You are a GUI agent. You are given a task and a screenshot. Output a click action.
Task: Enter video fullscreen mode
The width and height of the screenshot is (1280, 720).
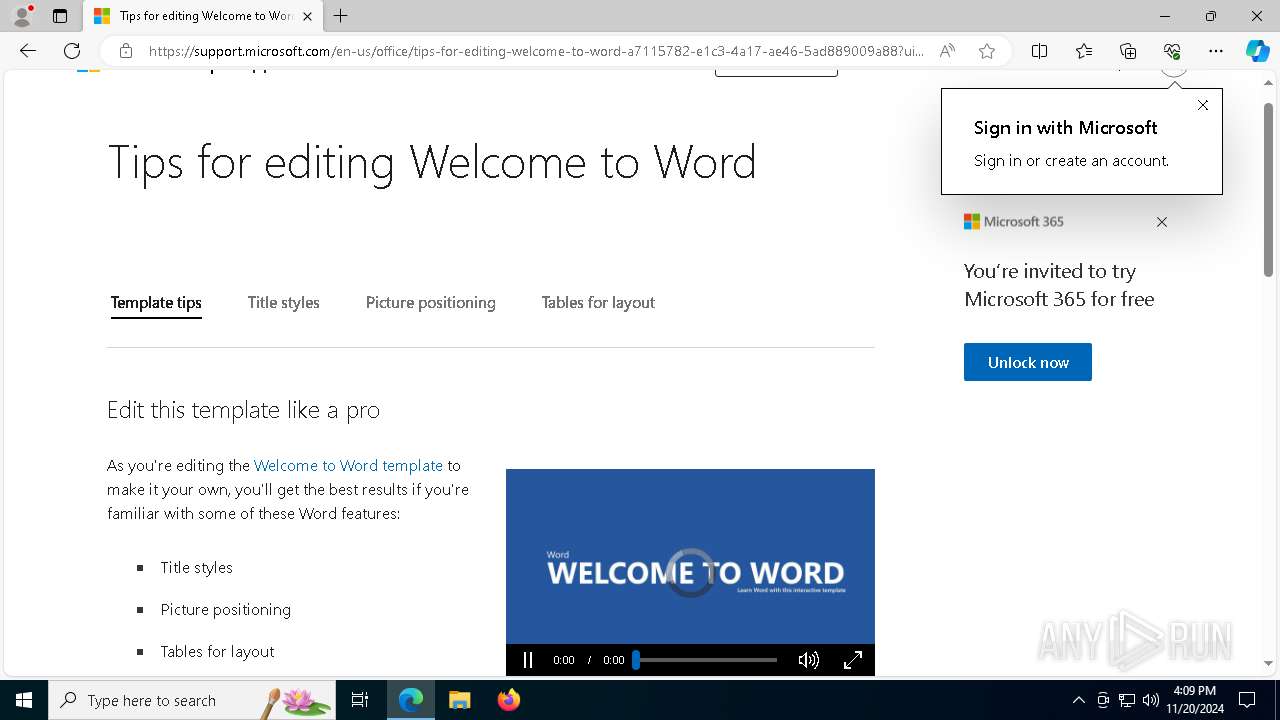853,660
